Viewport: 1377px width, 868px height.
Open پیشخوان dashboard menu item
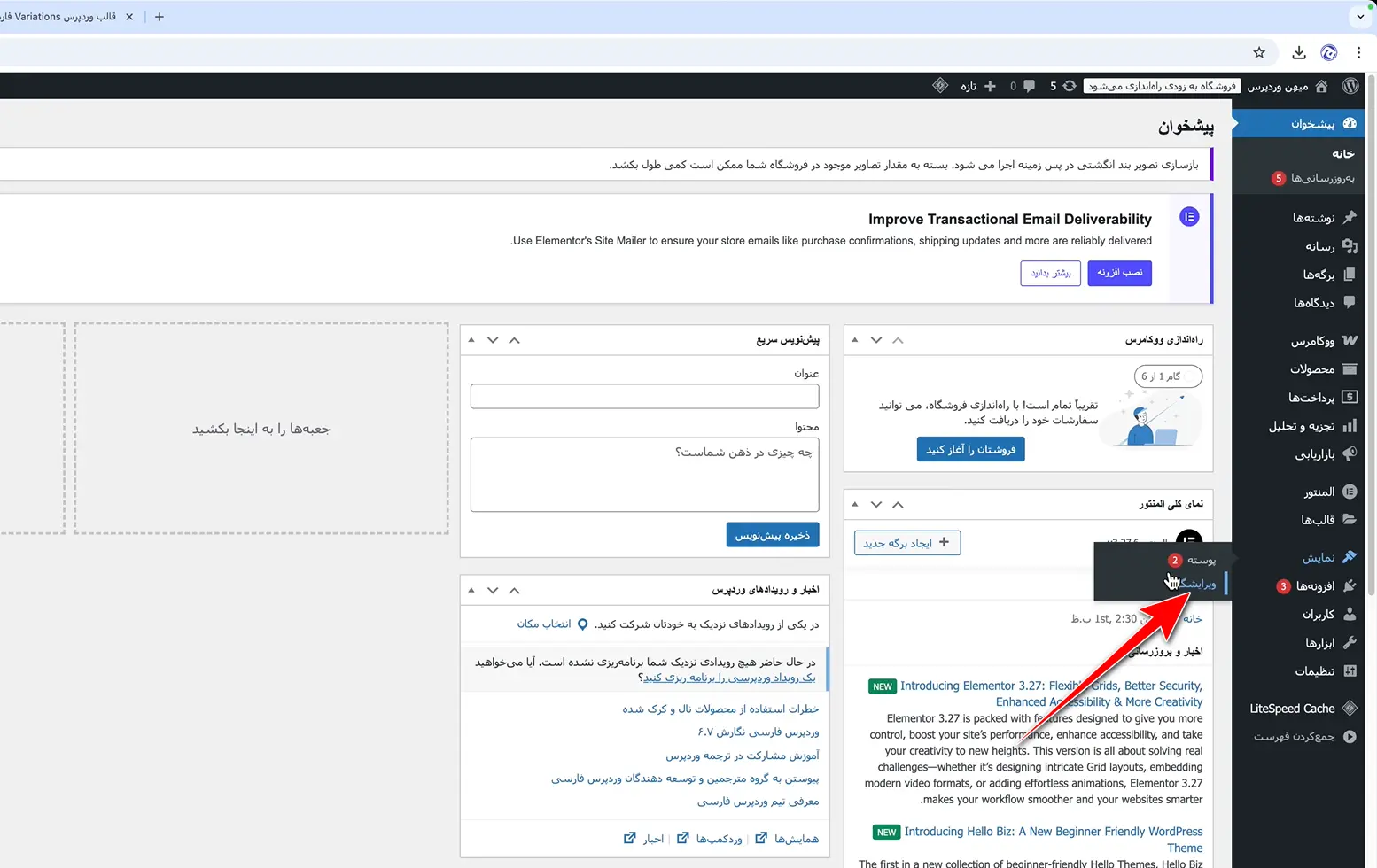click(x=1298, y=123)
